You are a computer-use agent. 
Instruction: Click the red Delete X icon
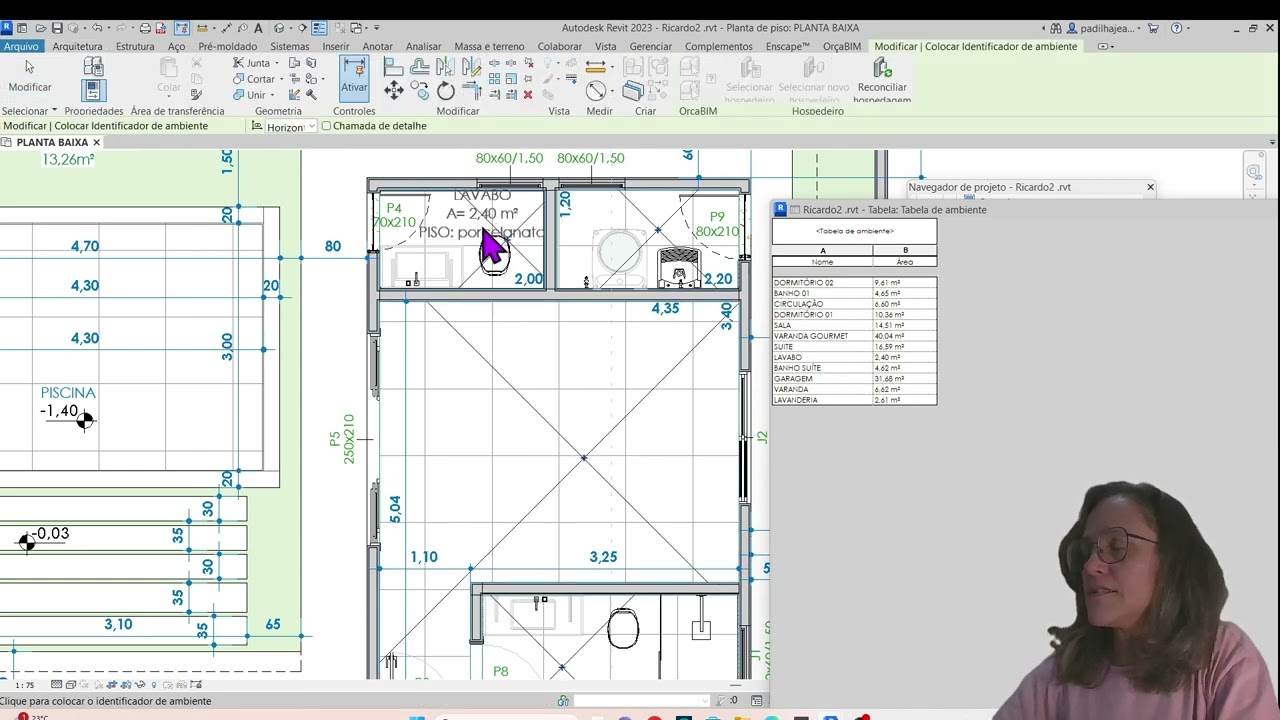528,95
